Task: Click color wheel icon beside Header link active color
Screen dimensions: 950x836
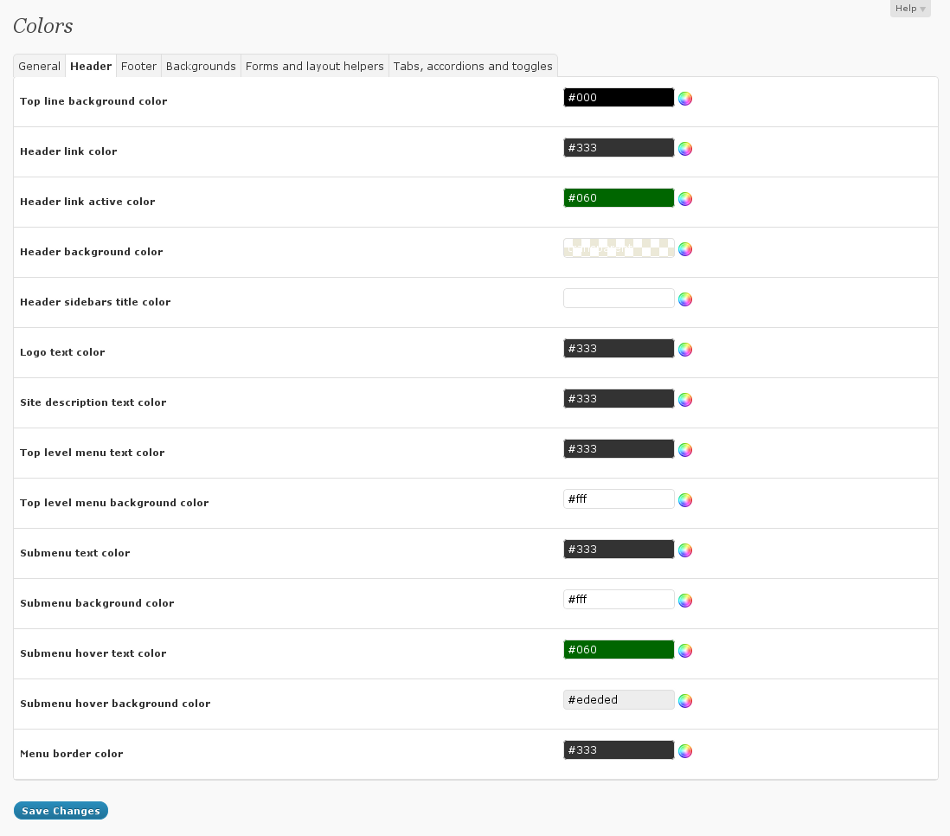Action: 685,199
